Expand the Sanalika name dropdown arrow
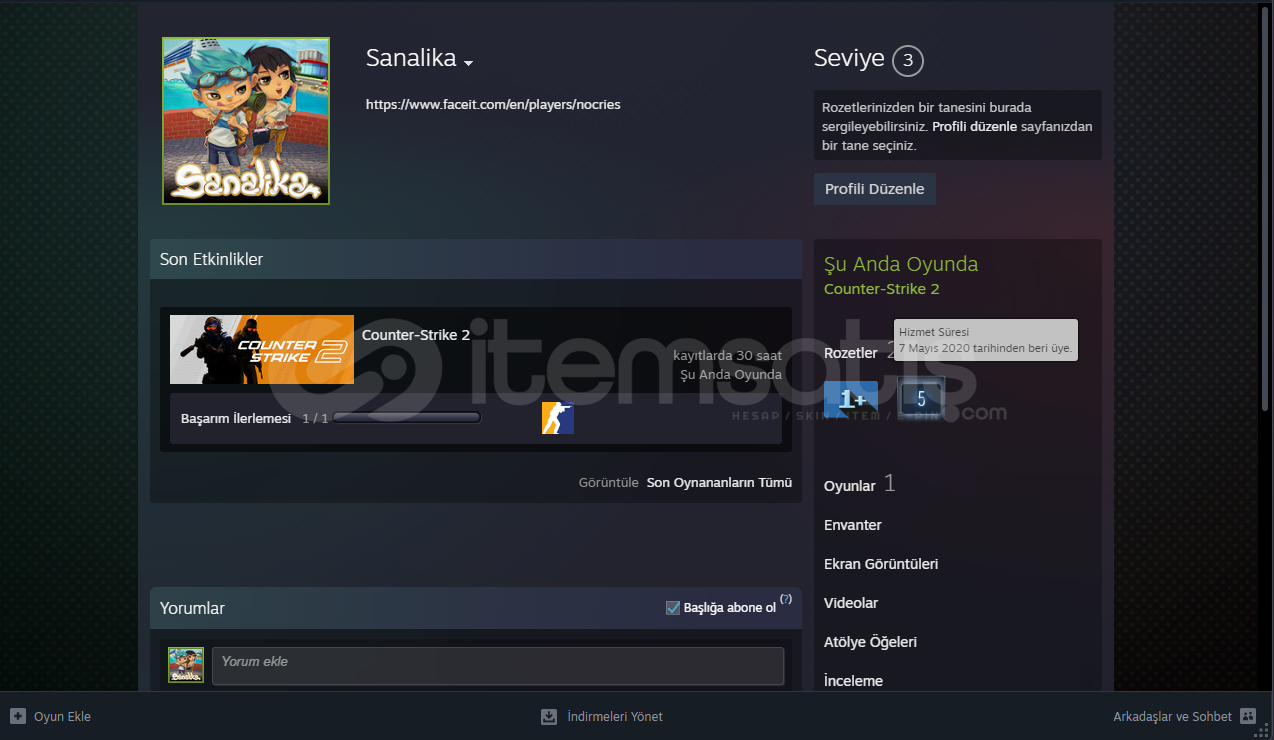 point(468,62)
